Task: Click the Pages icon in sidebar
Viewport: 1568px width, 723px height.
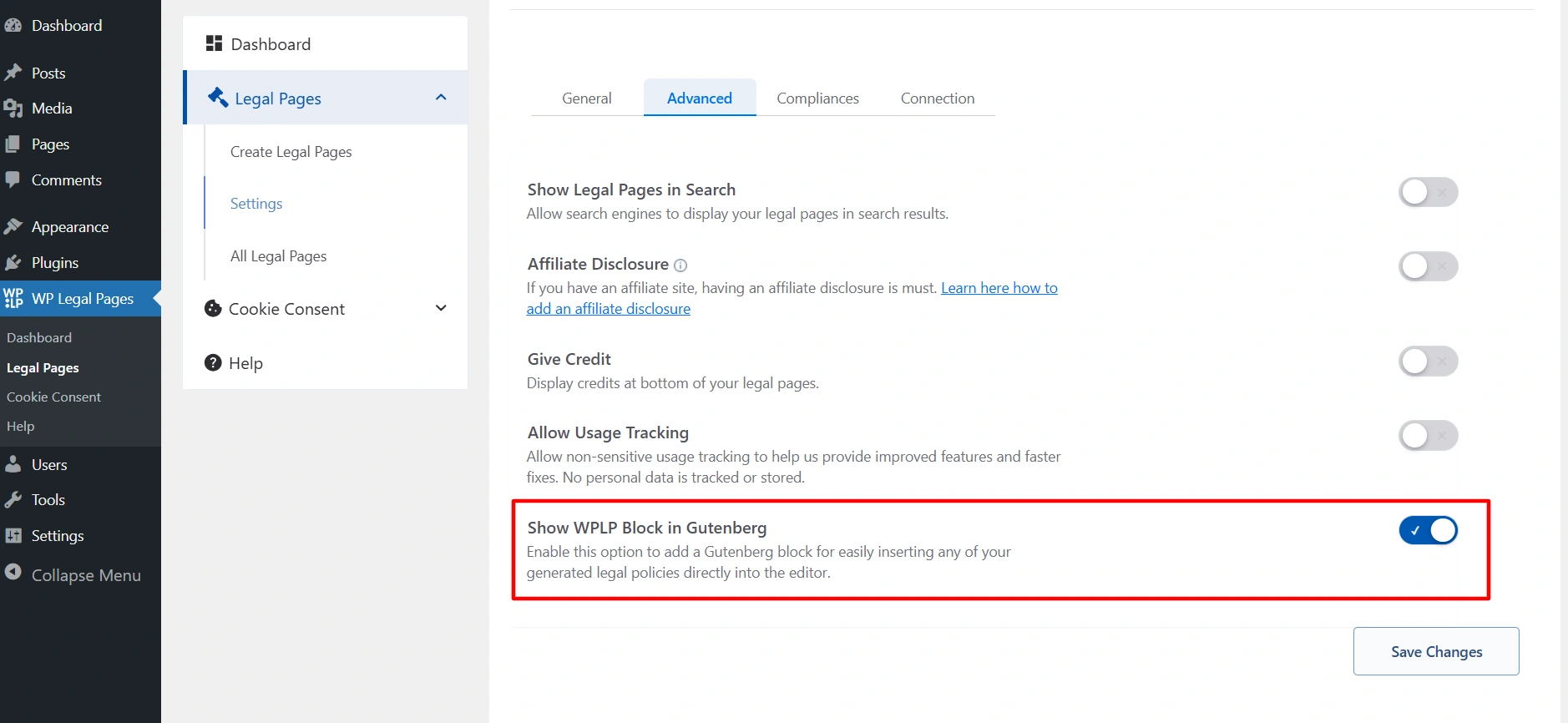Action: coord(13,144)
